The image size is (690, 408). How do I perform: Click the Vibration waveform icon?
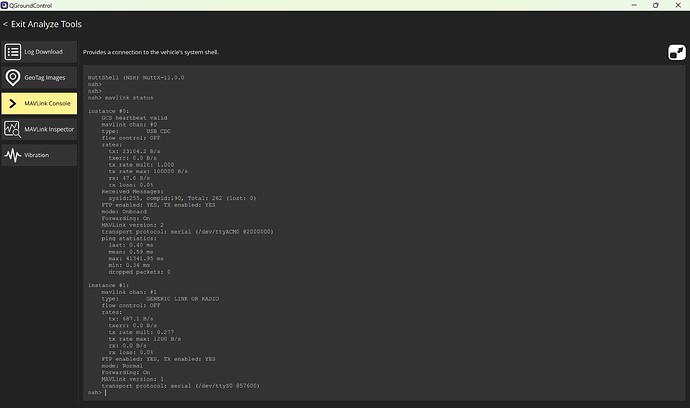[x=13, y=155]
